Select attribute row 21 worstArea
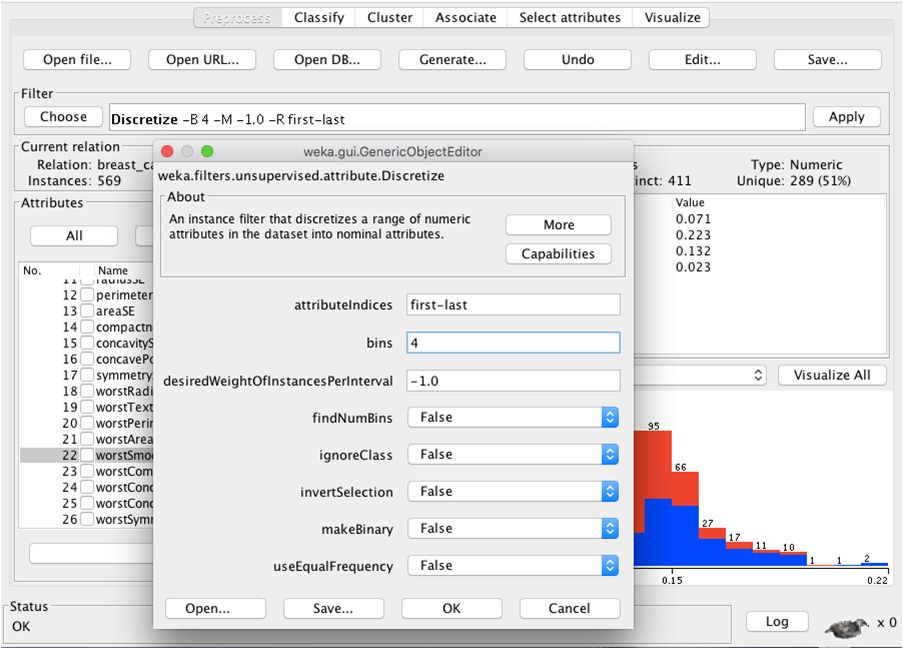 point(86,439)
